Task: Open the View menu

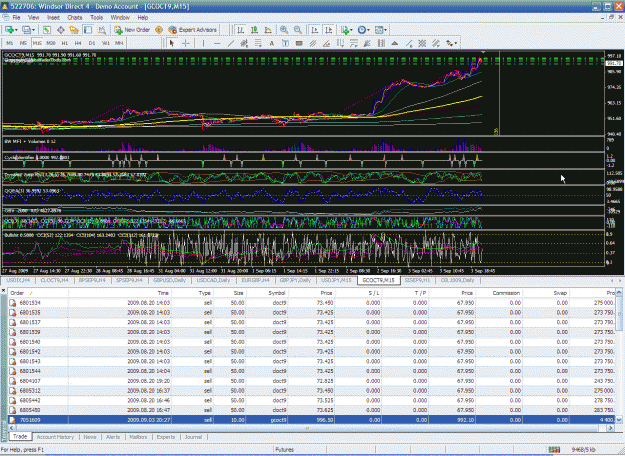Action: (33, 18)
